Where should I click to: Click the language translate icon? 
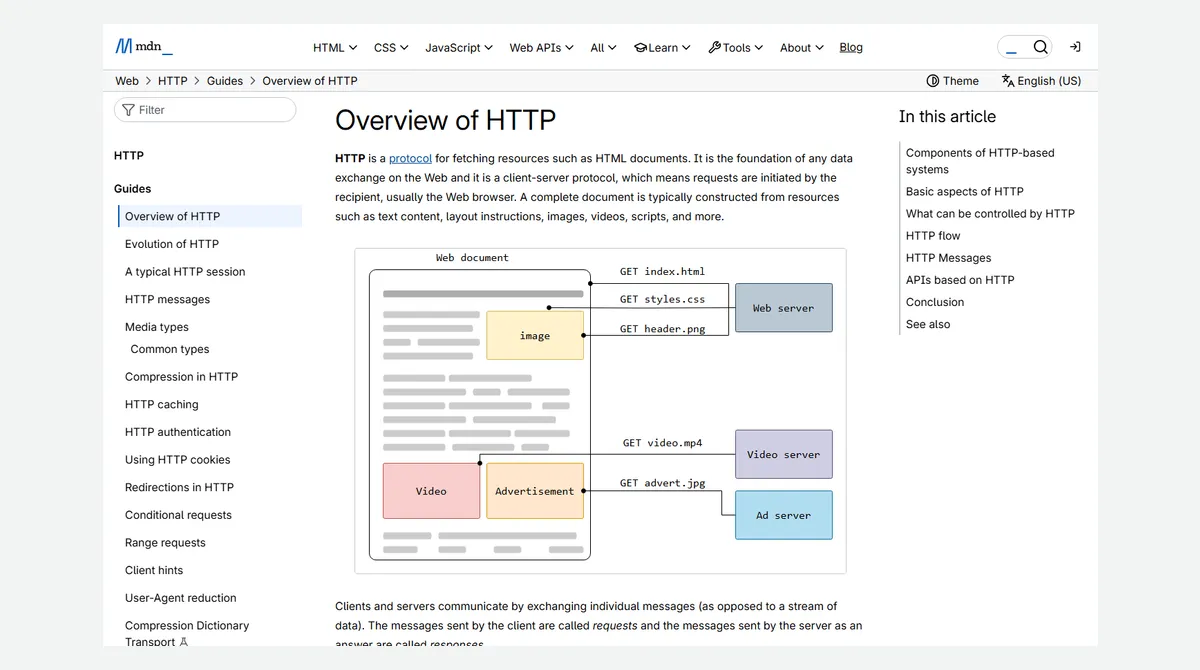(x=1008, y=81)
